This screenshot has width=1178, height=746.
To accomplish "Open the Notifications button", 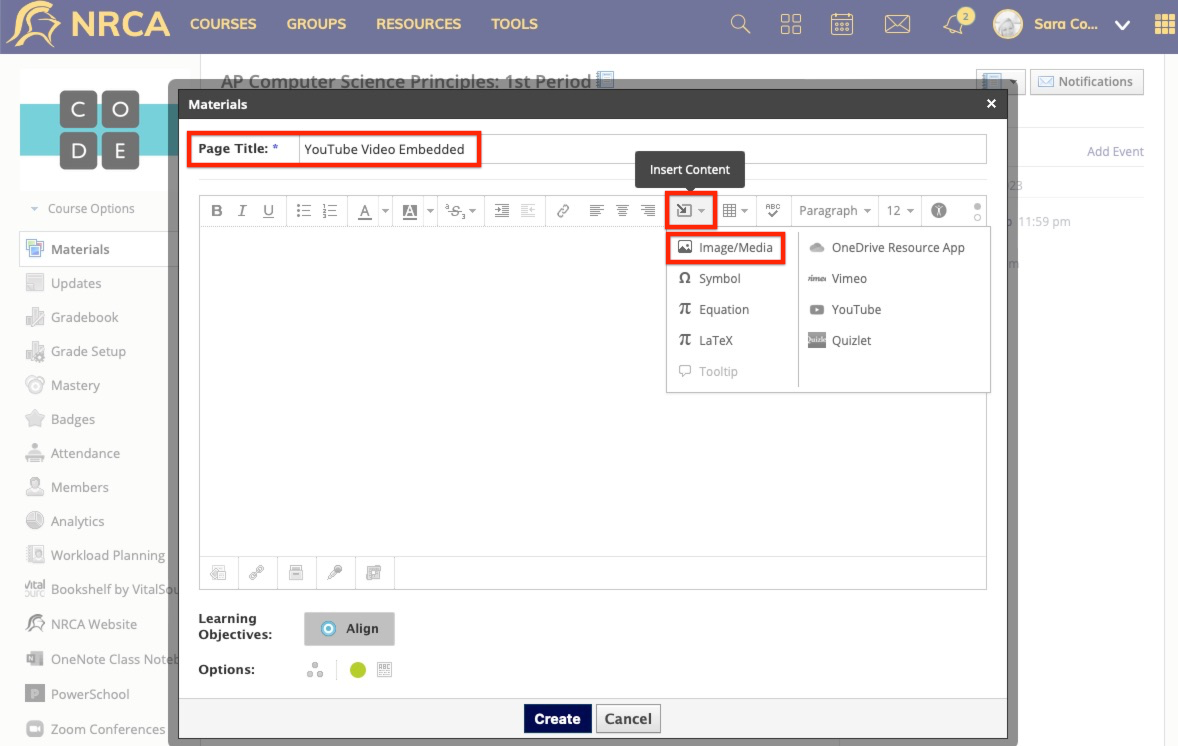I will (x=1087, y=81).
